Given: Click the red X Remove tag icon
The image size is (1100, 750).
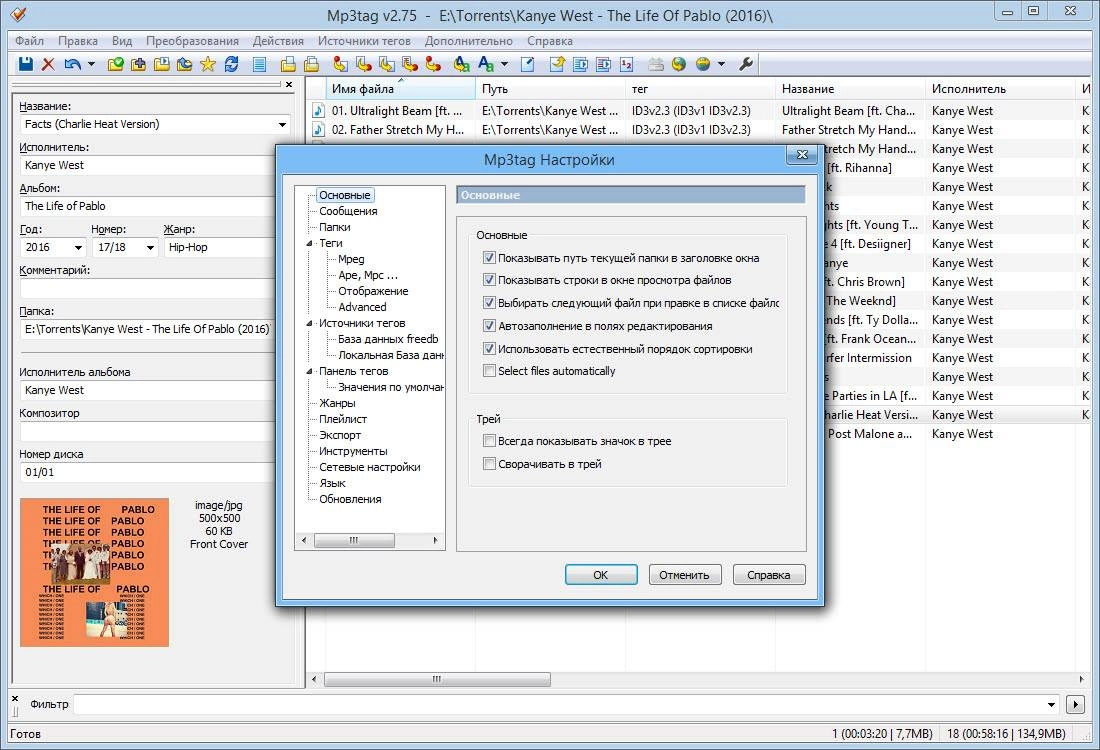Looking at the screenshot, I should 48,65.
